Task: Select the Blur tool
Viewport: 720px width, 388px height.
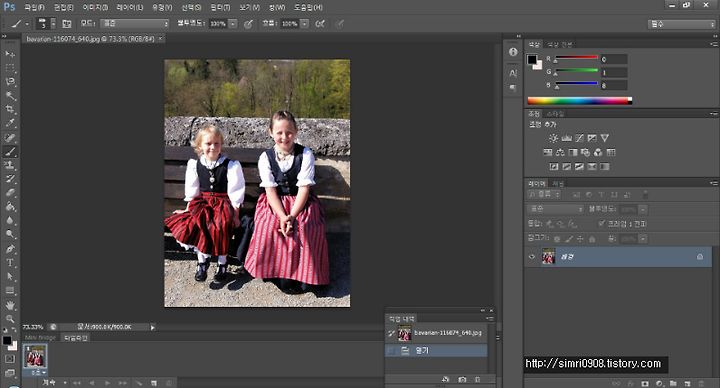Action: point(10,220)
